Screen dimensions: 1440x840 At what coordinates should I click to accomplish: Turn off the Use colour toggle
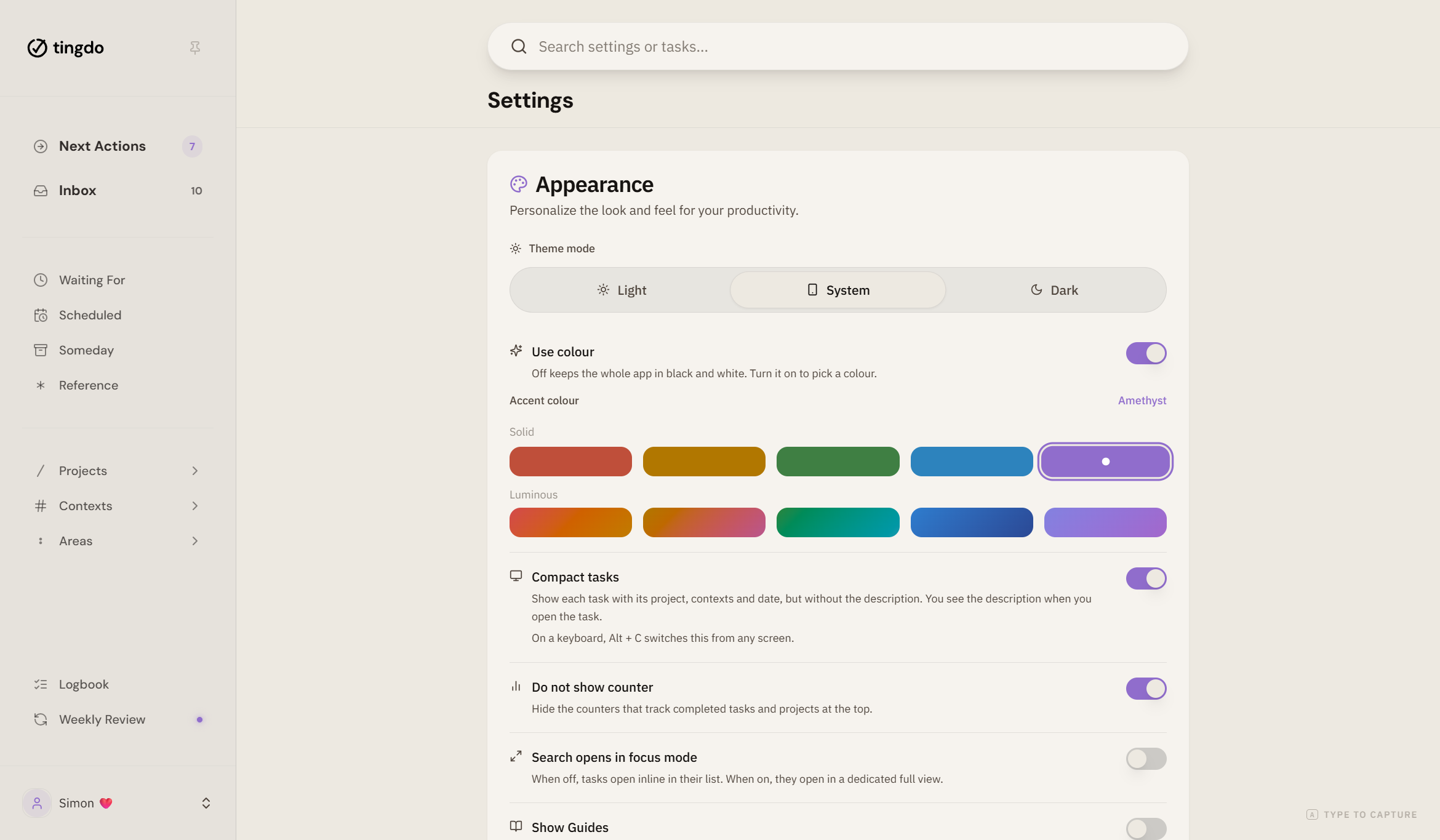[x=1146, y=353]
